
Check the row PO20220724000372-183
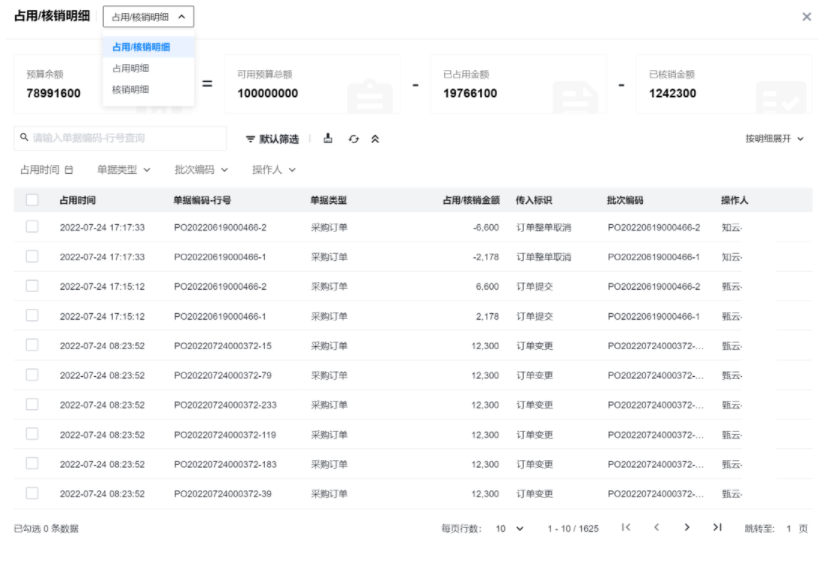tap(32, 463)
